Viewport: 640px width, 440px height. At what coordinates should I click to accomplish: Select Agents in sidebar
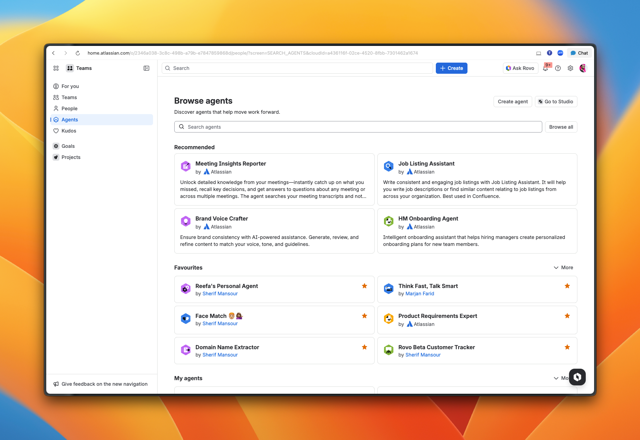coord(101,120)
